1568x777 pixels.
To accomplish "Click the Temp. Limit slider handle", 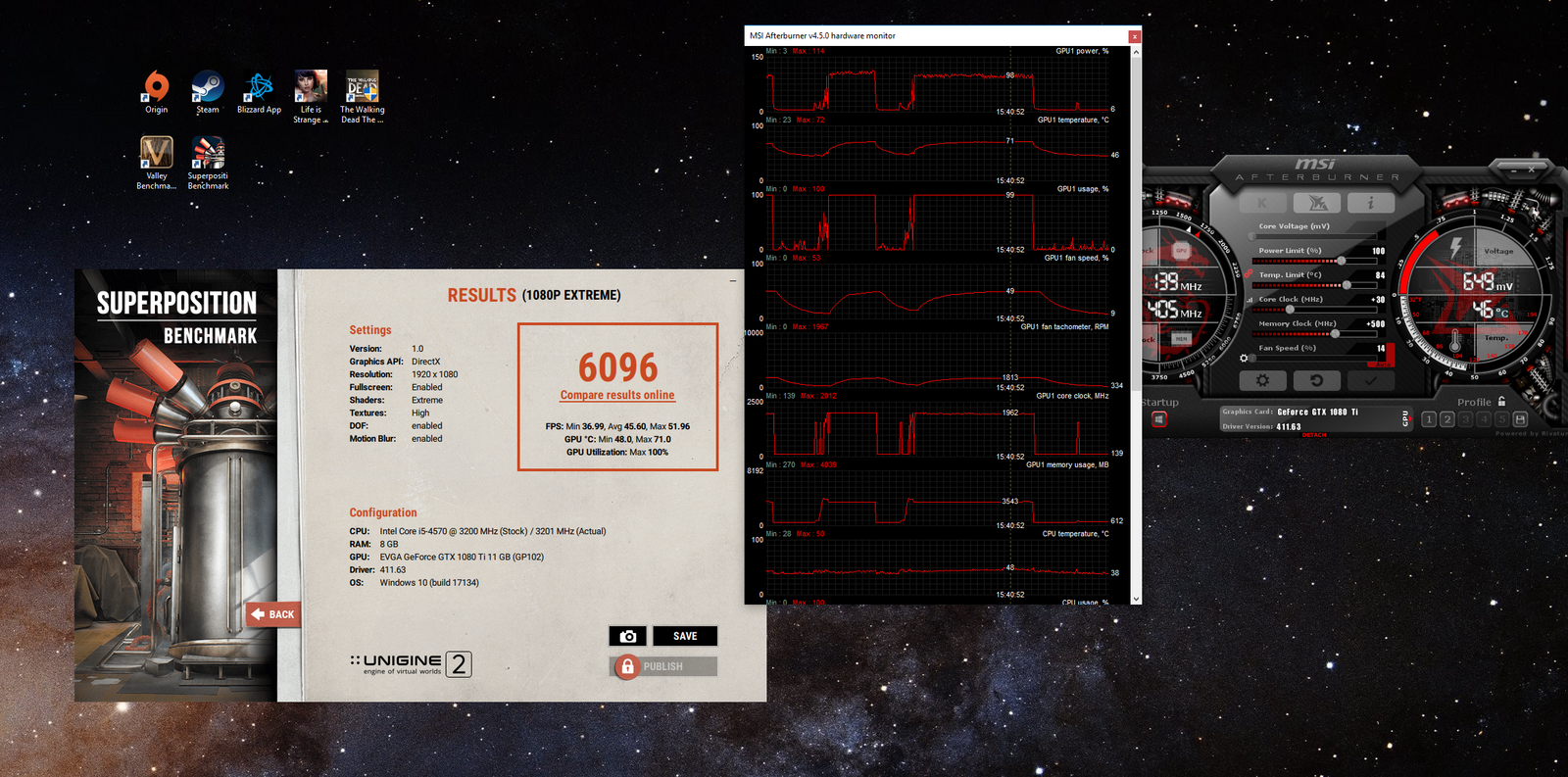I will pyautogui.click(x=1347, y=285).
